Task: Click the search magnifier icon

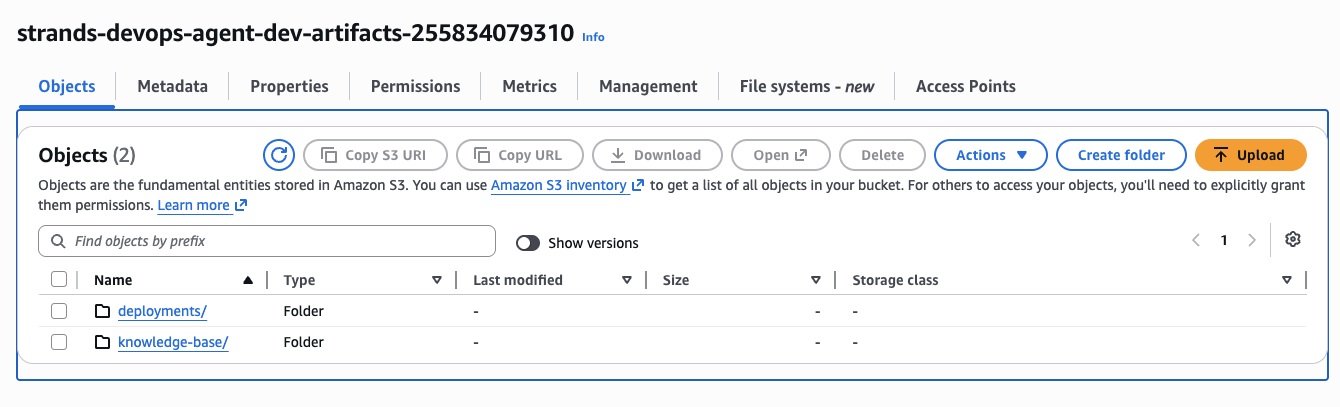Action: pos(58,241)
